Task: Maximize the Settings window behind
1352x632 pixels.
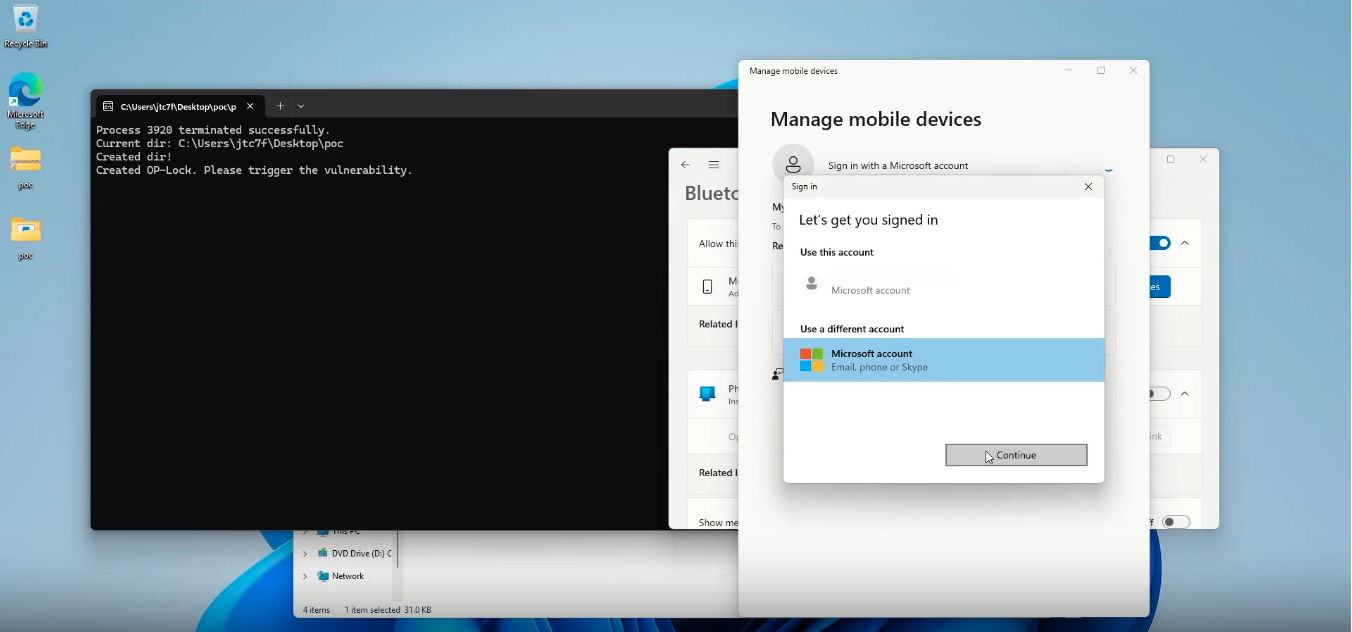Action: (x=1171, y=159)
